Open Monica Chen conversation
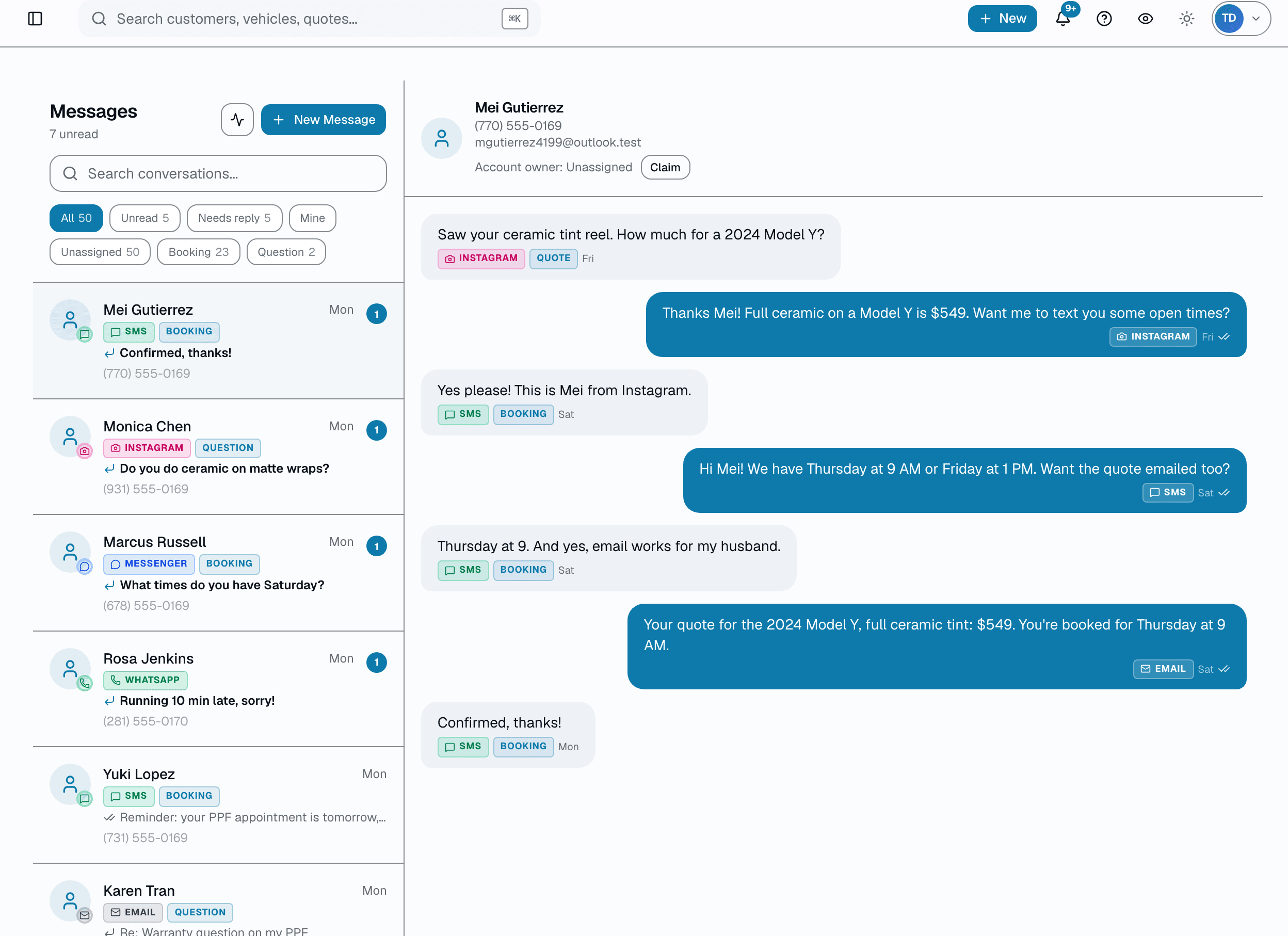This screenshot has height=936, width=1288. tap(218, 457)
